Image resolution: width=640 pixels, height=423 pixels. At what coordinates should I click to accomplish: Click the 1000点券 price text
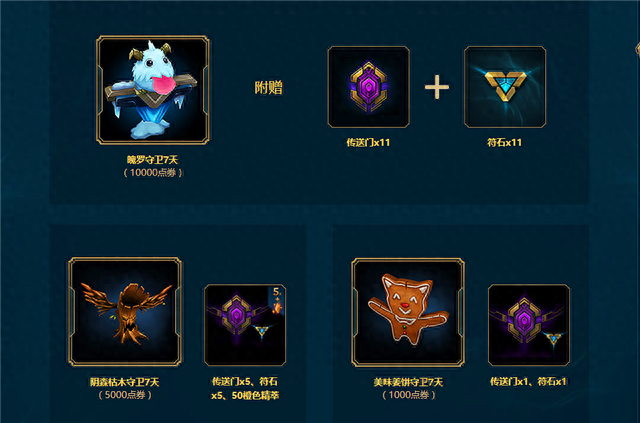pyautogui.click(x=409, y=395)
